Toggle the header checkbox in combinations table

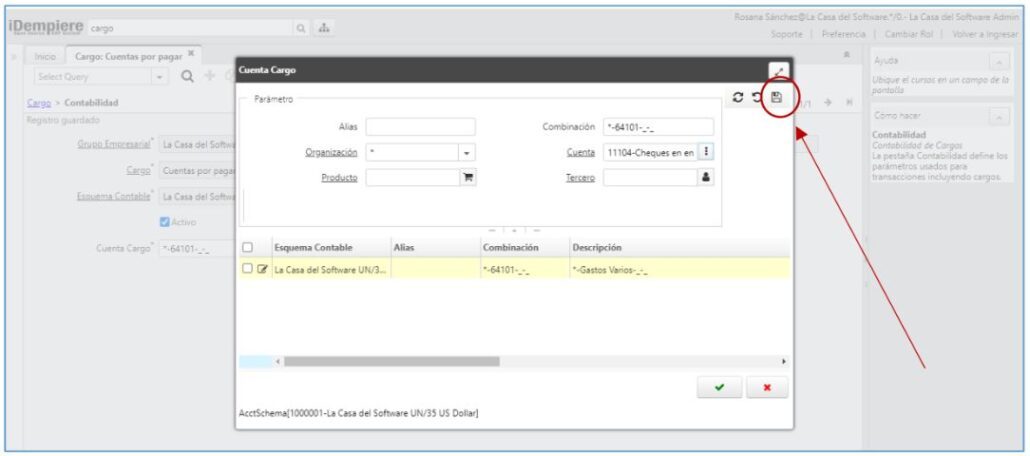pos(247,248)
